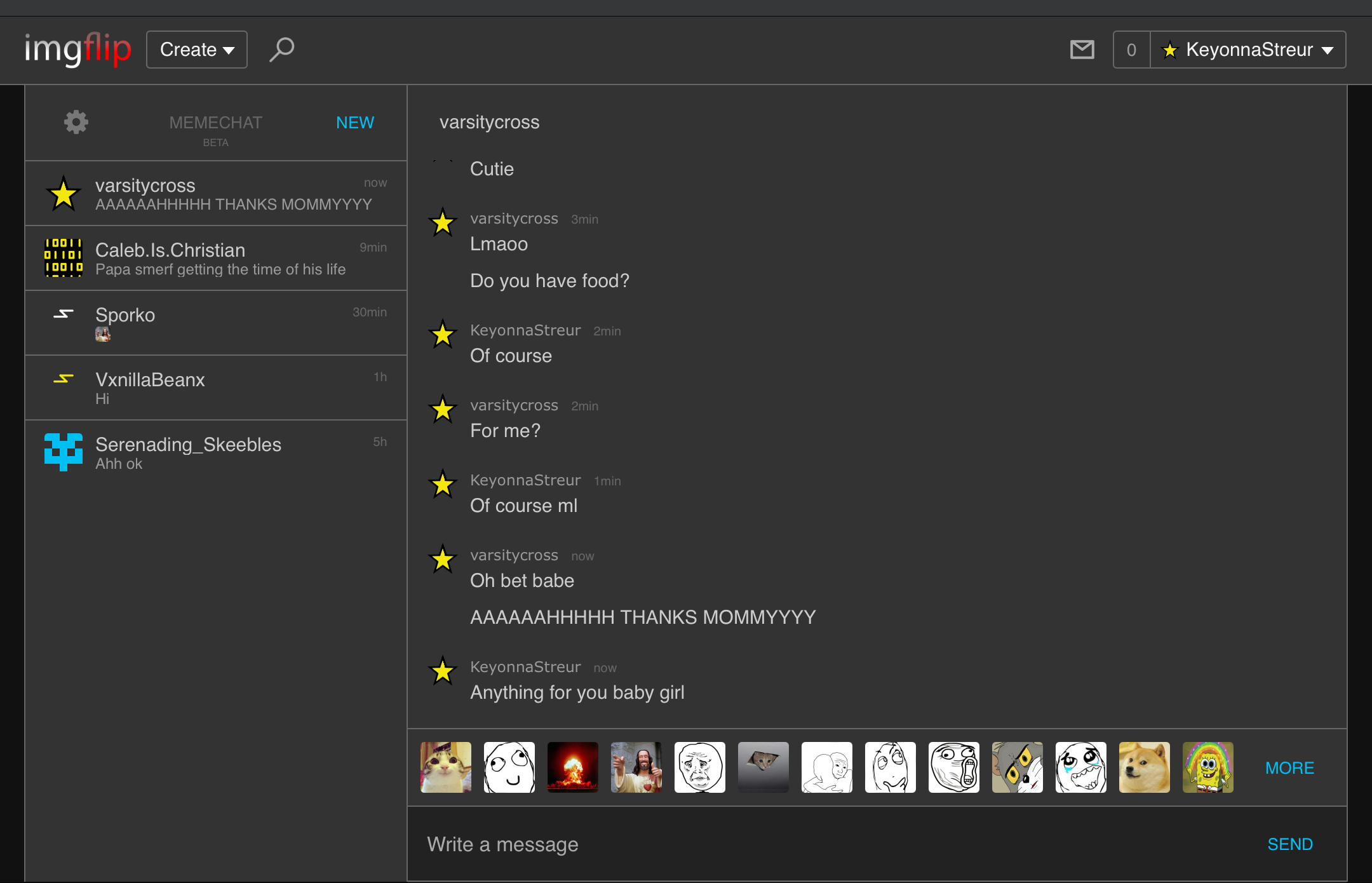Click SEND to post the message
The image size is (1372, 883).
coord(1290,844)
